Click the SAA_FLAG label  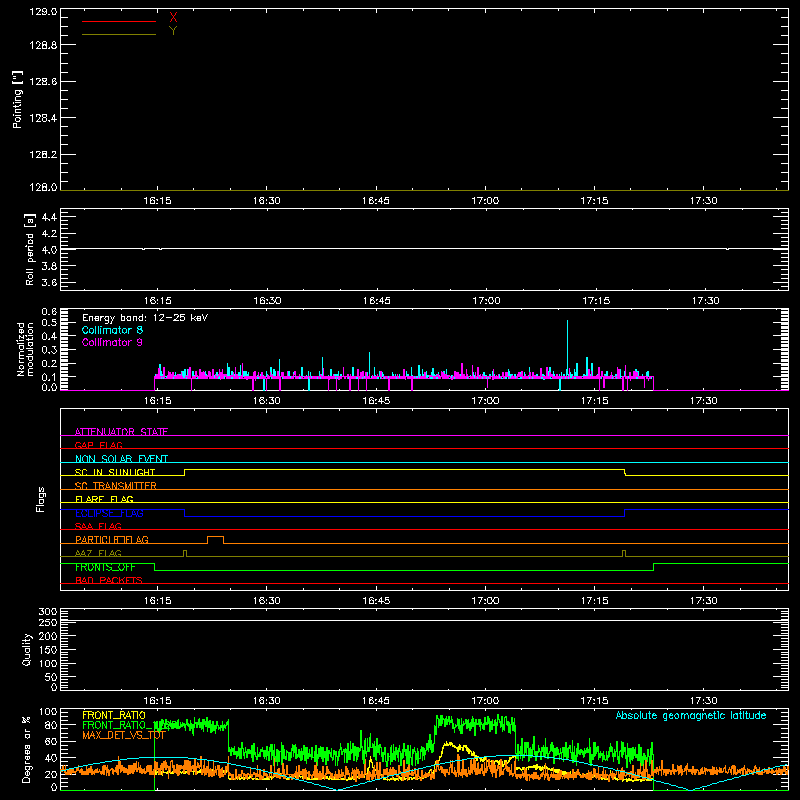click(98, 526)
